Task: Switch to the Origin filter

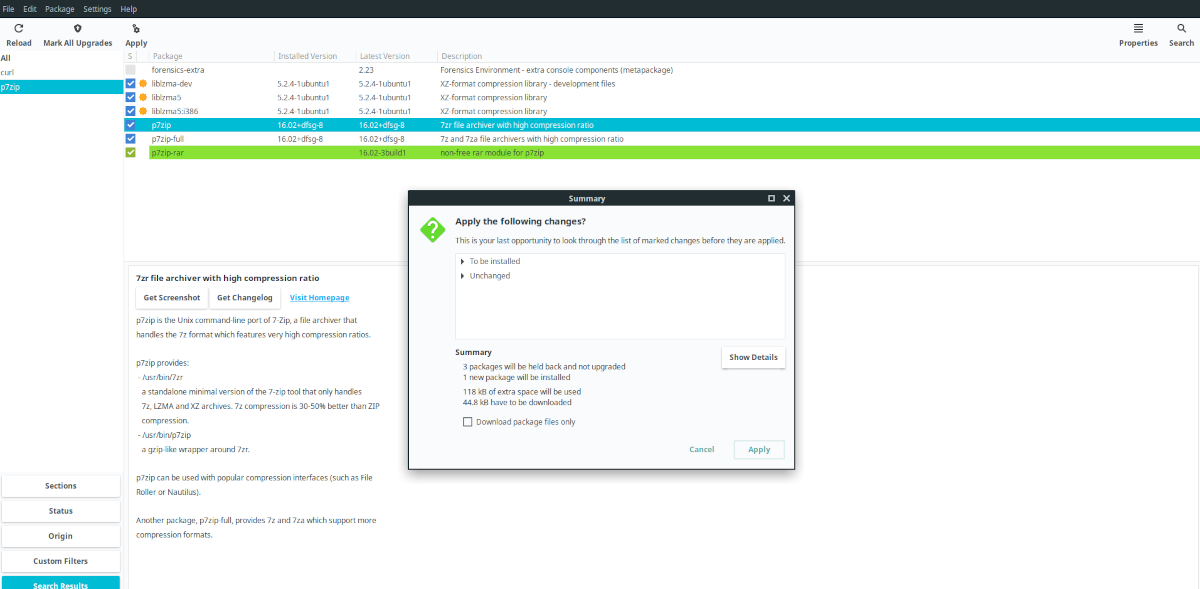Action: 61,536
